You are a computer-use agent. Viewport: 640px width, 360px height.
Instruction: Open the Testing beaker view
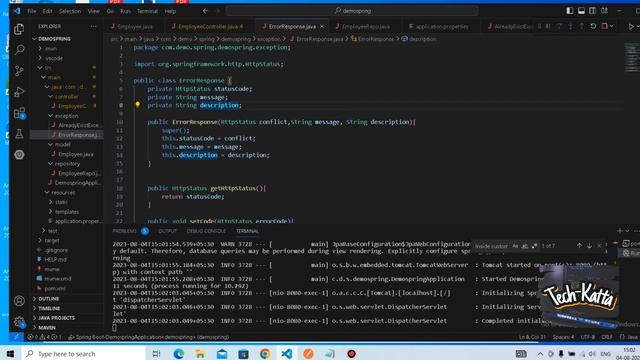point(19,134)
